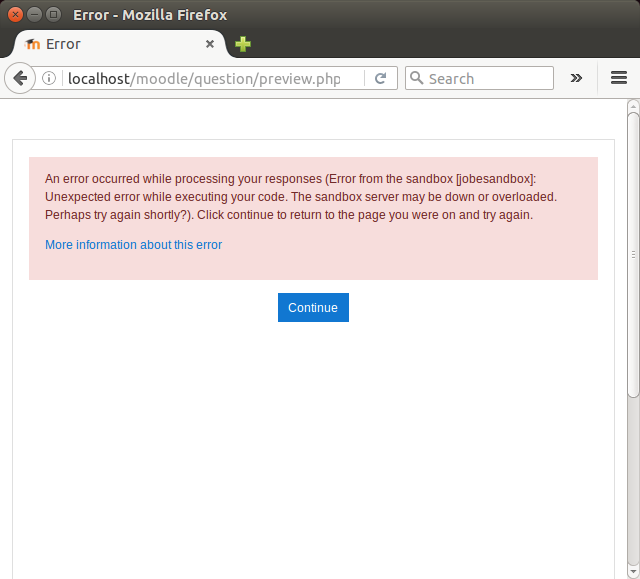Close the Error tab
Screen dimensions: 640x579
pos(210,44)
